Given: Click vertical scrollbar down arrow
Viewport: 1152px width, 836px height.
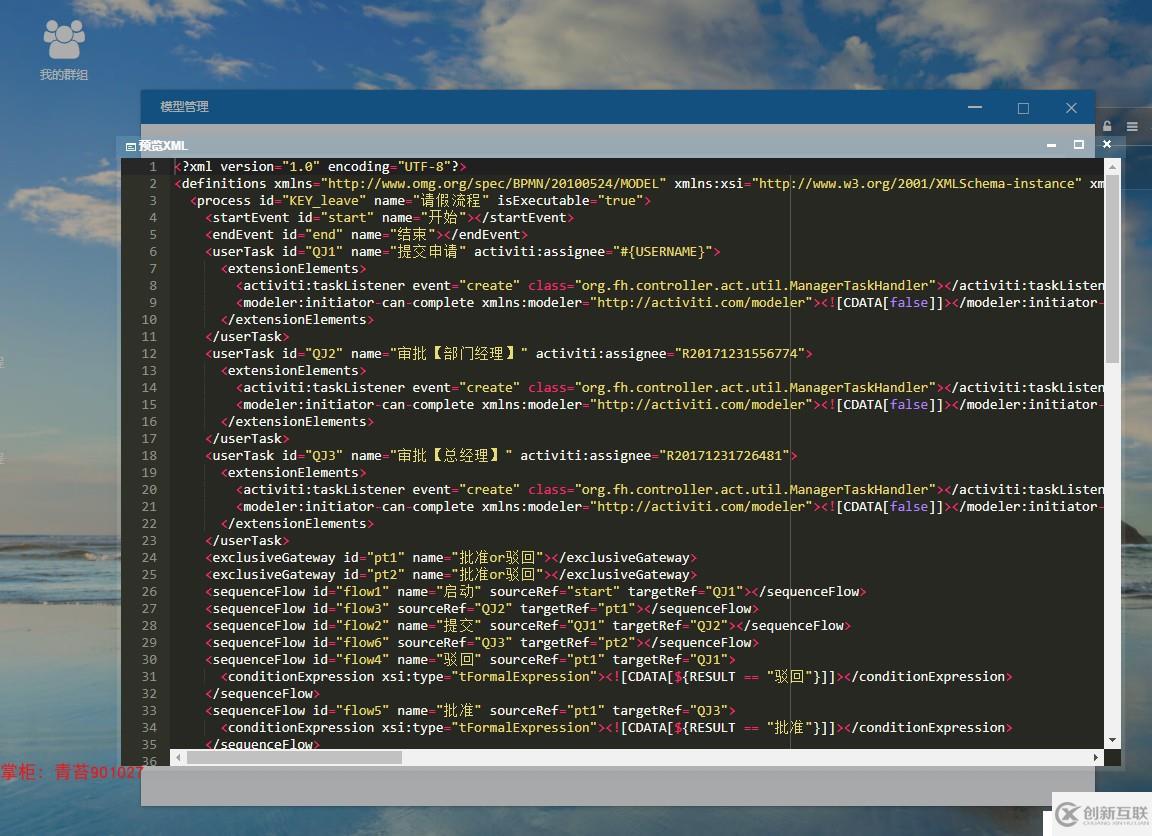Looking at the screenshot, I should 1112,741.
